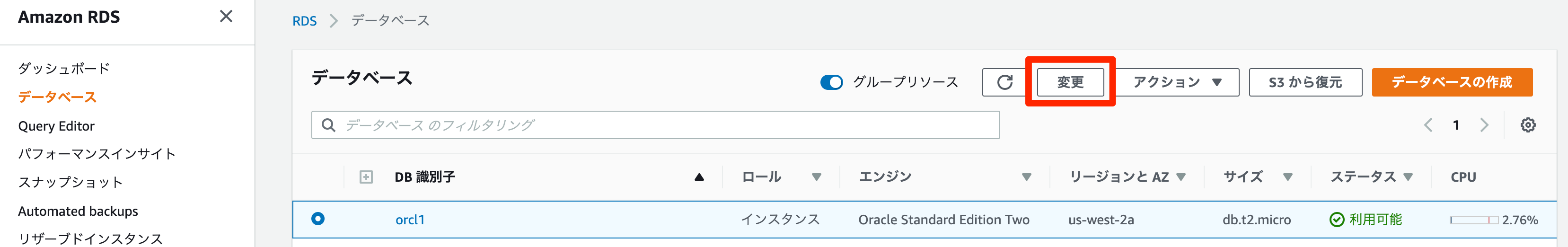Expand all rows with the plus icon
Viewport: 1568px width, 247px height.
[x=366, y=177]
